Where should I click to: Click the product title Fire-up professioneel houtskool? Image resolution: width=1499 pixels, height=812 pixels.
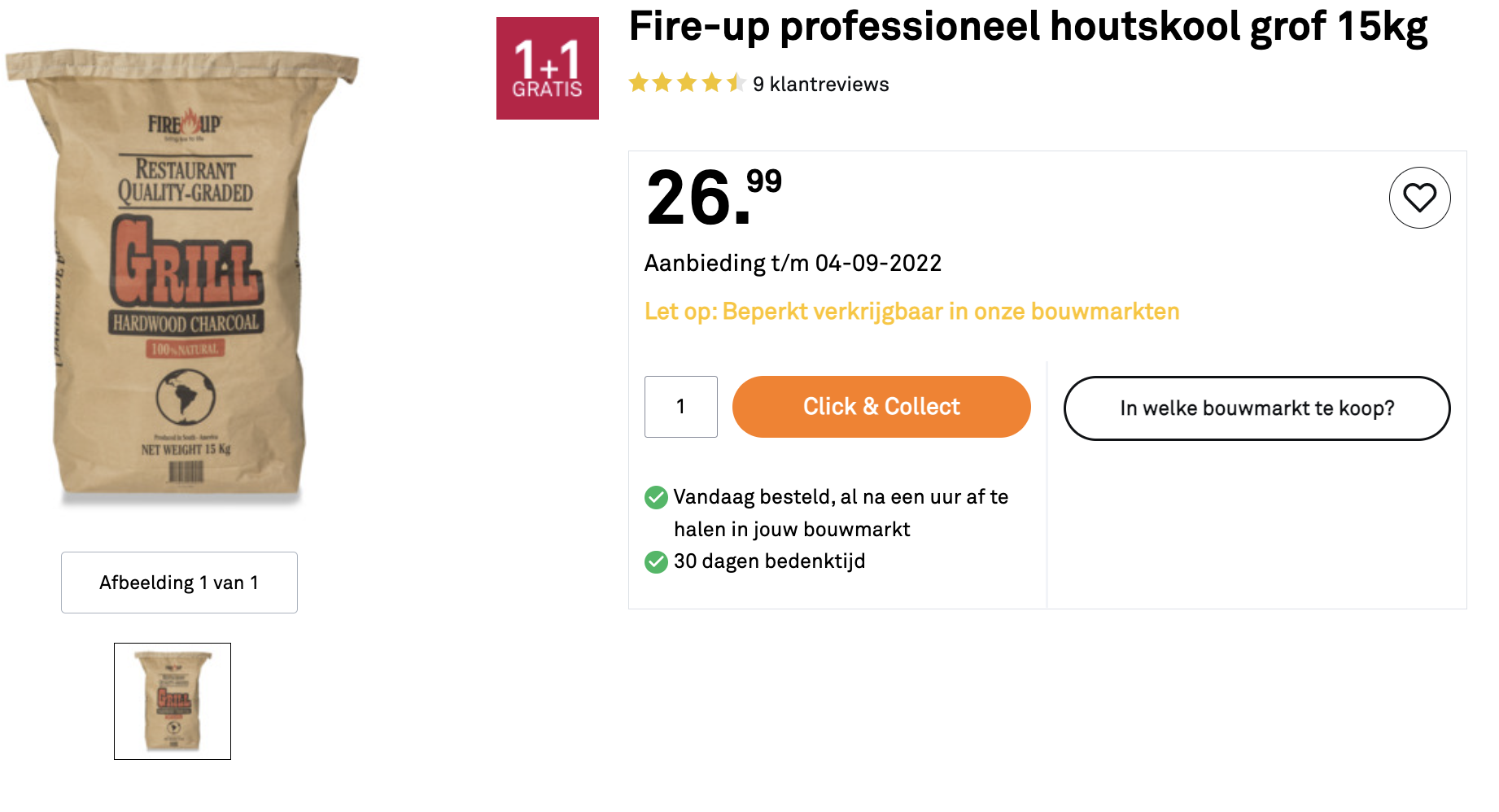click(1028, 27)
